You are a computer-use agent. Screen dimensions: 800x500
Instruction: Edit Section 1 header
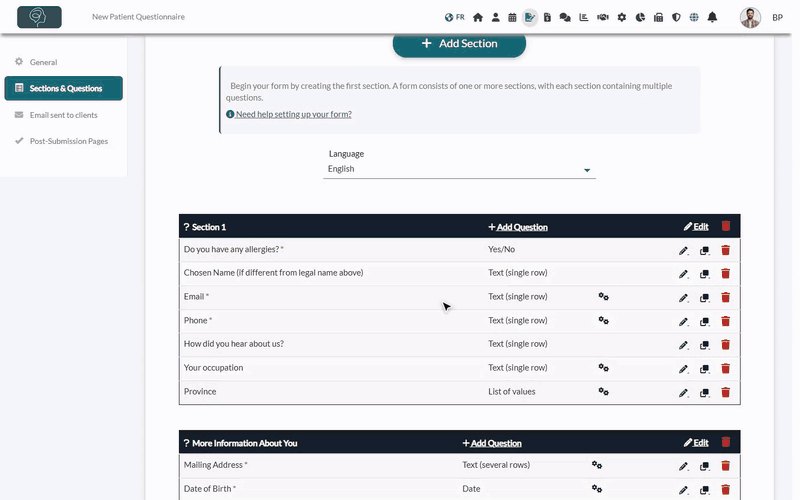(696, 227)
